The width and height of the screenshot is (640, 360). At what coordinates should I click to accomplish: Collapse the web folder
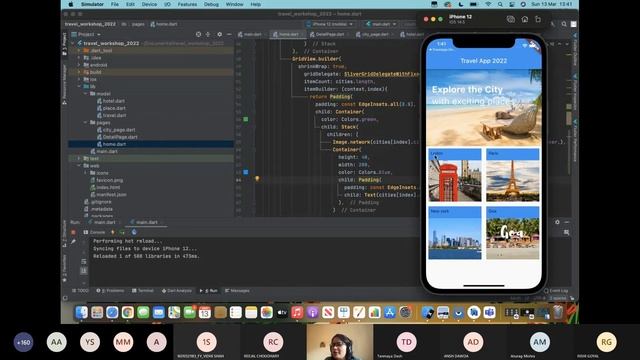[x=79, y=166]
